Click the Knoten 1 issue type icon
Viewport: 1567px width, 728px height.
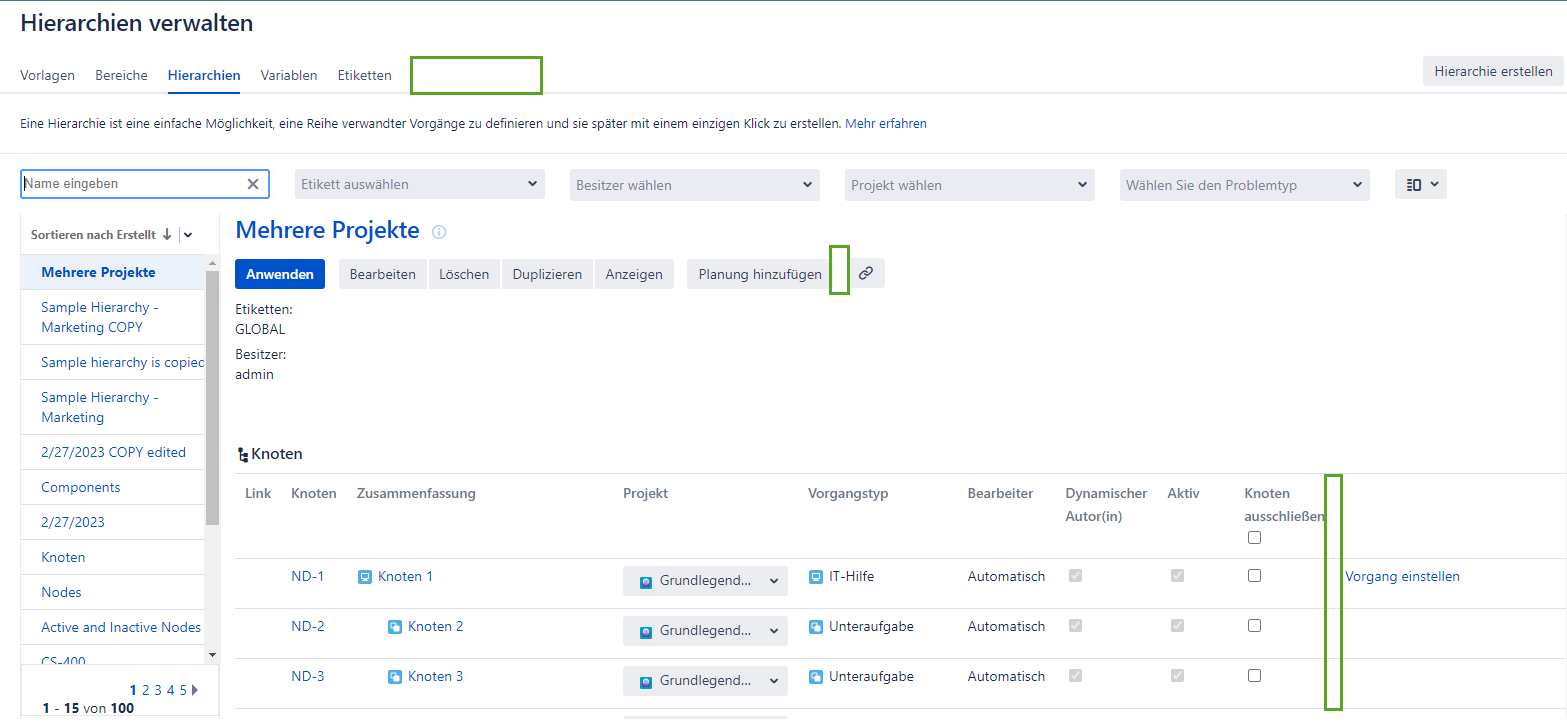coord(365,577)
